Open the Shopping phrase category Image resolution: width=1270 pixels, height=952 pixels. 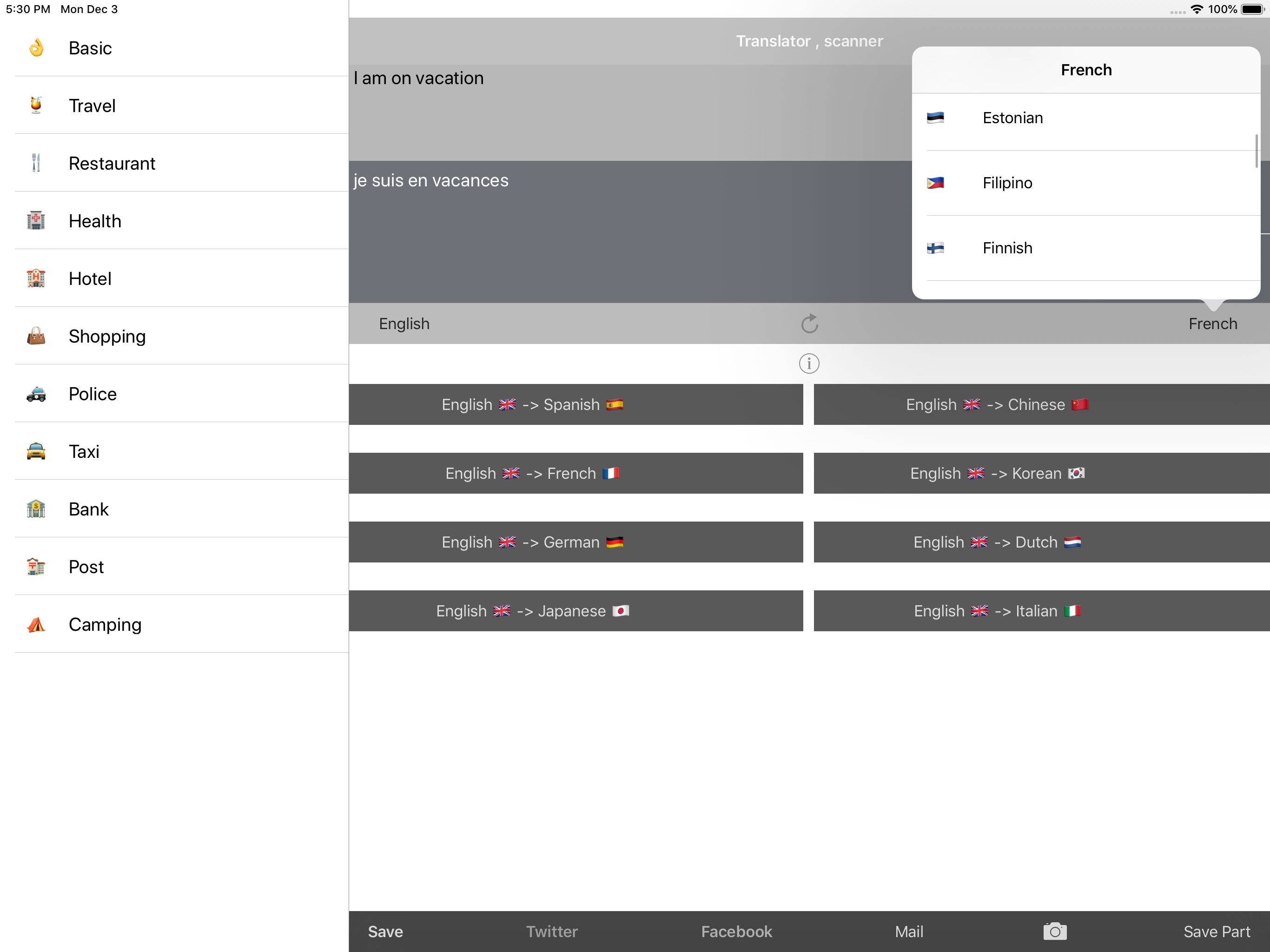(x=174, y=336)
